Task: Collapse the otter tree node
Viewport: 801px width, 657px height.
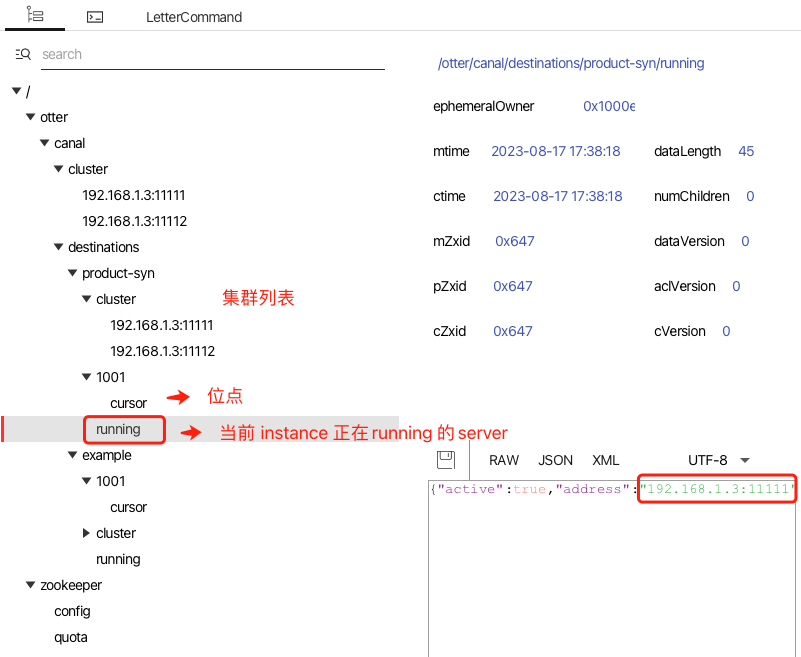Action: pyautogui.click(x=30, y=117)
